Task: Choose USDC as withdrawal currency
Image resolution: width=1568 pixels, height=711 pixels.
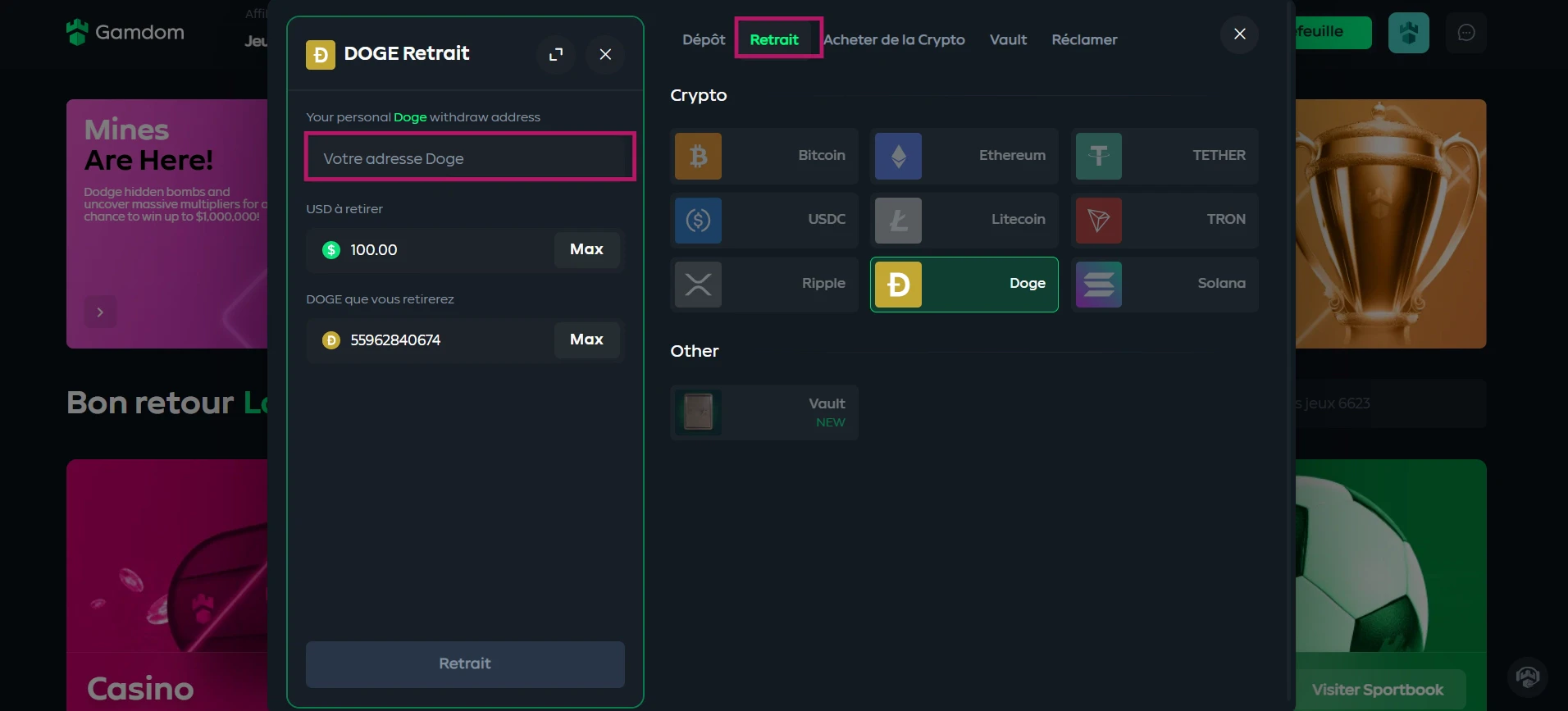Action: [x=763, y=220]
